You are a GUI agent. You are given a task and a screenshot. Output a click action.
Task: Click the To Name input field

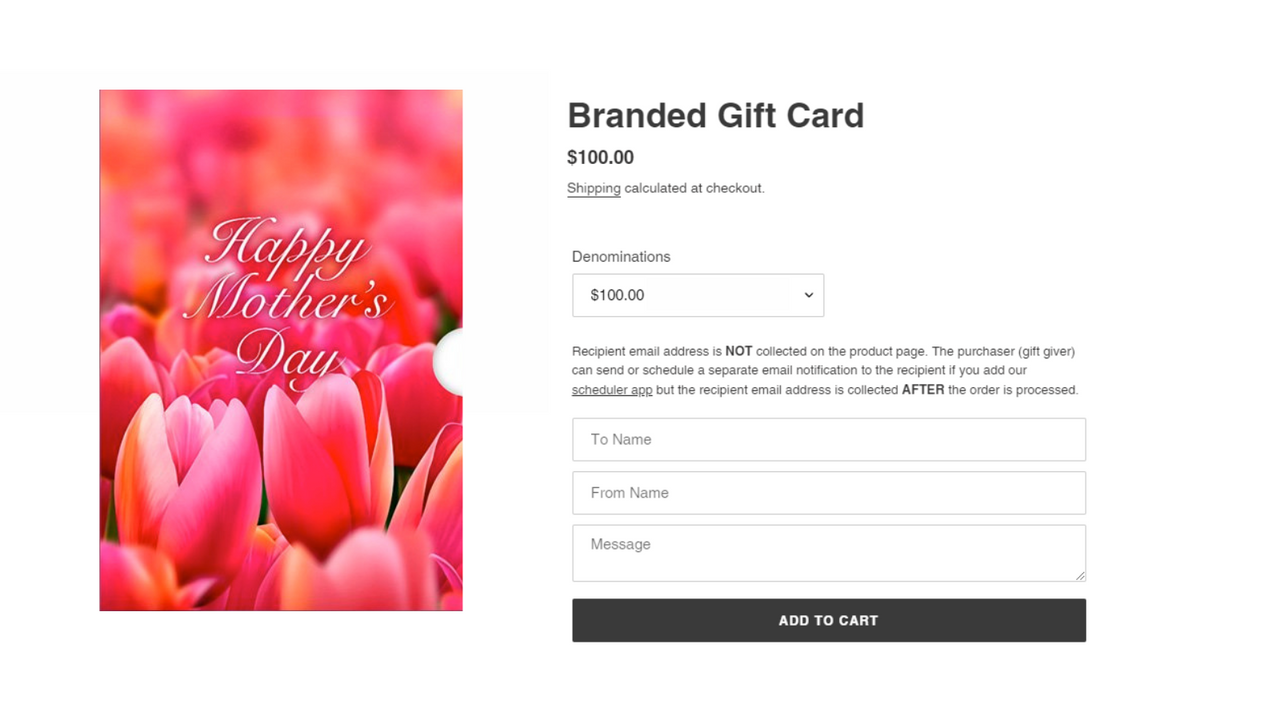point(828,439)
